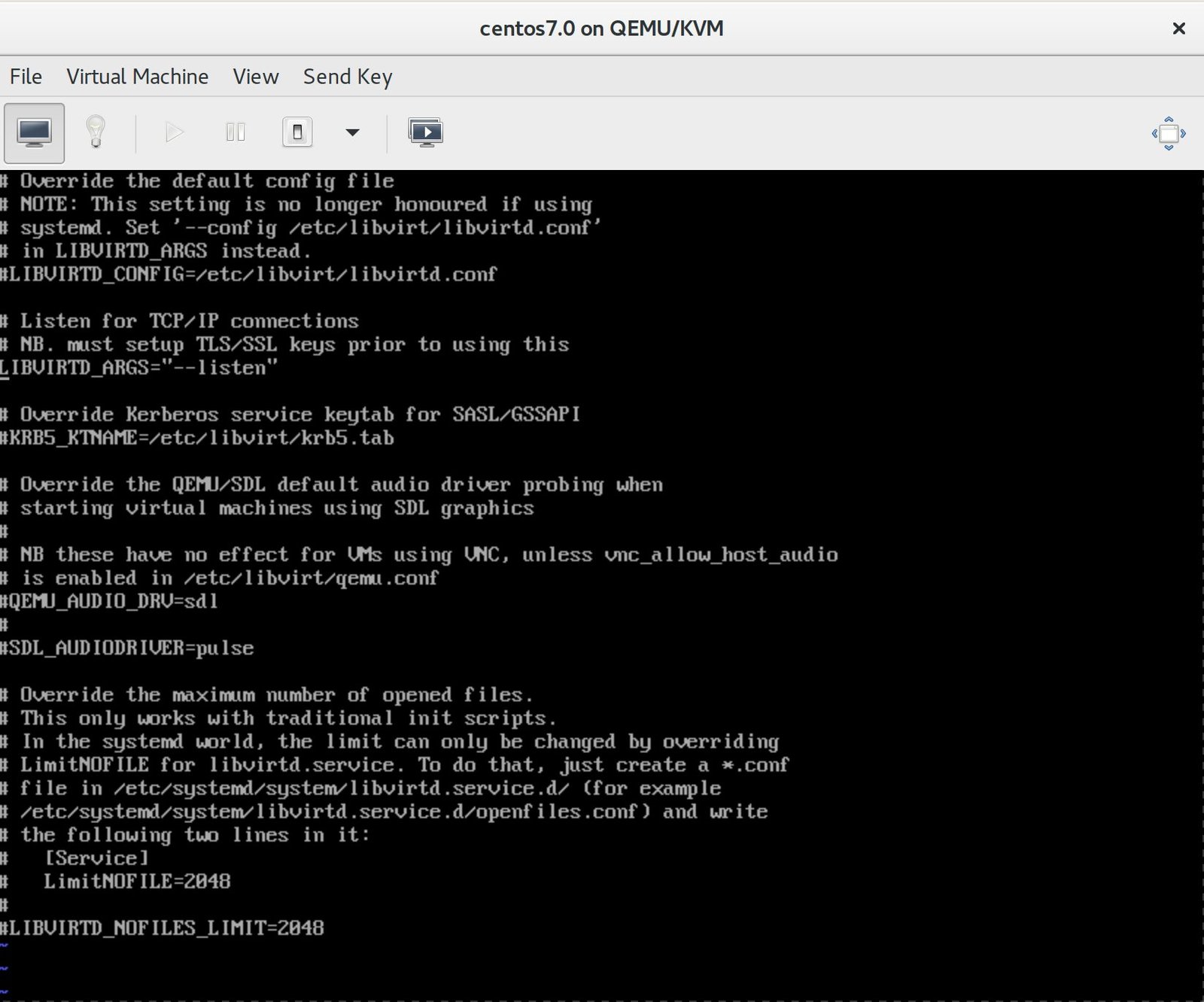Shut down the virtual machine
This screenshot has width=1204, height=1002.
click(x=297, y=133)
